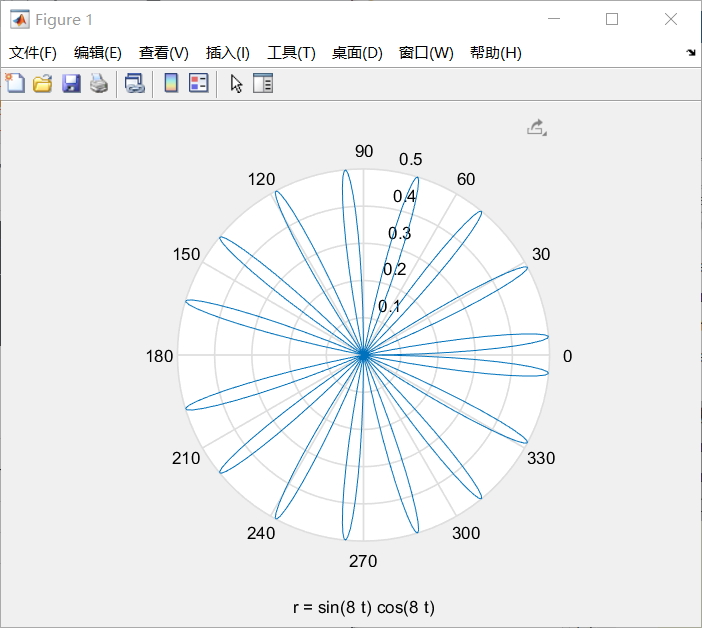The width and height of the screenshot is (702, 628).
Task: Activate the Edit Plot arrow tool
Action: pyautogui.click(x=236, y=84)
